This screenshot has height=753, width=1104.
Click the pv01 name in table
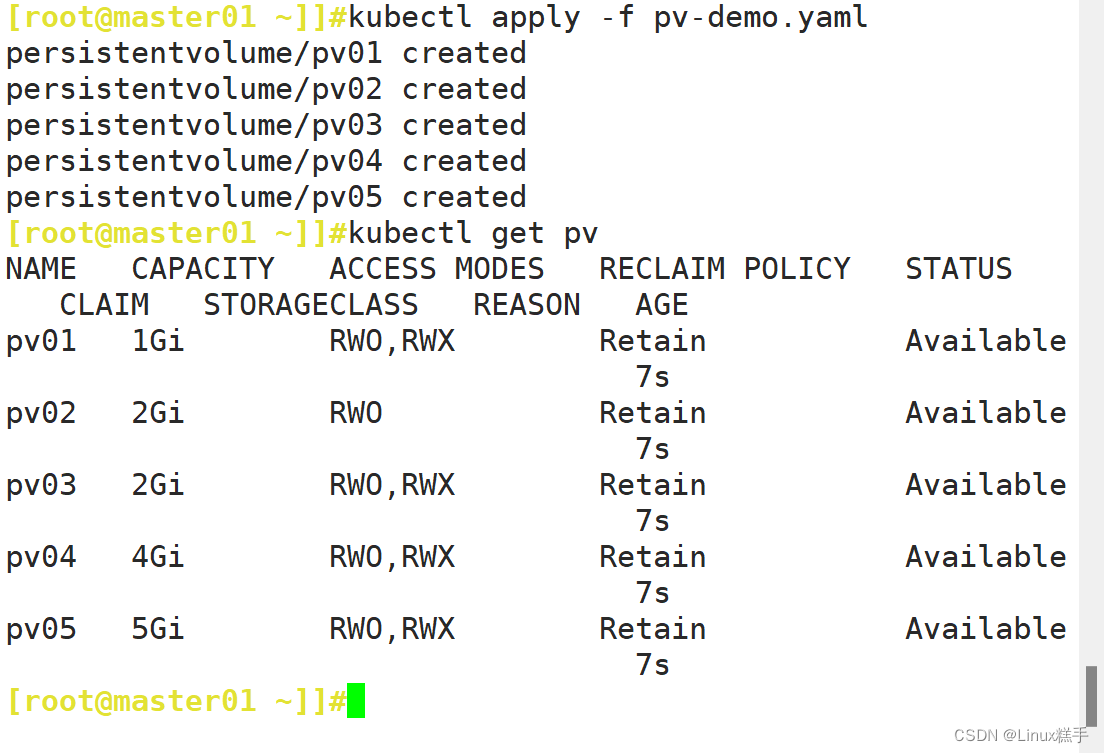click(41, 342)
